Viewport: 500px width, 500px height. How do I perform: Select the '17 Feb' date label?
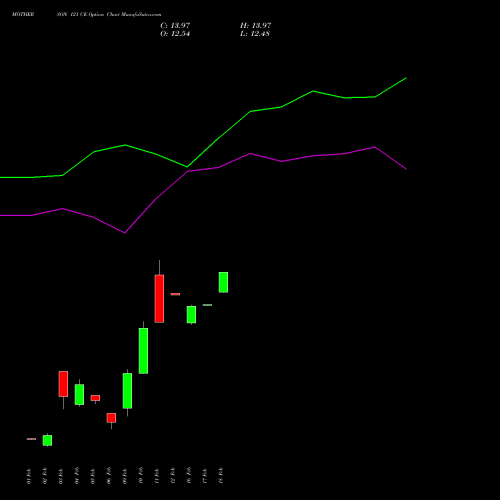point(205,476)
